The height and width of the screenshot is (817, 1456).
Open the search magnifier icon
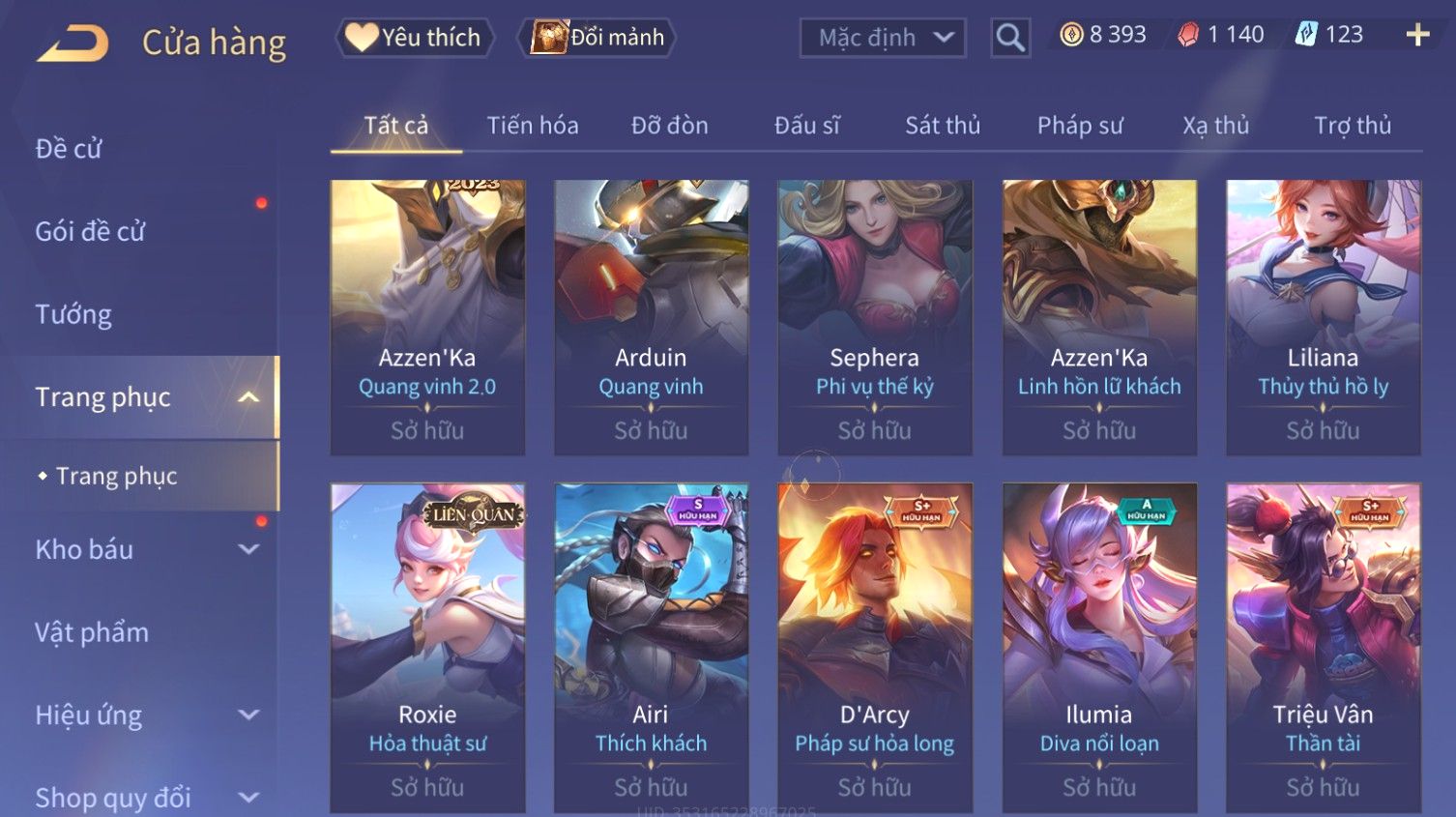pyautogui.click(x=1010, y=38)
